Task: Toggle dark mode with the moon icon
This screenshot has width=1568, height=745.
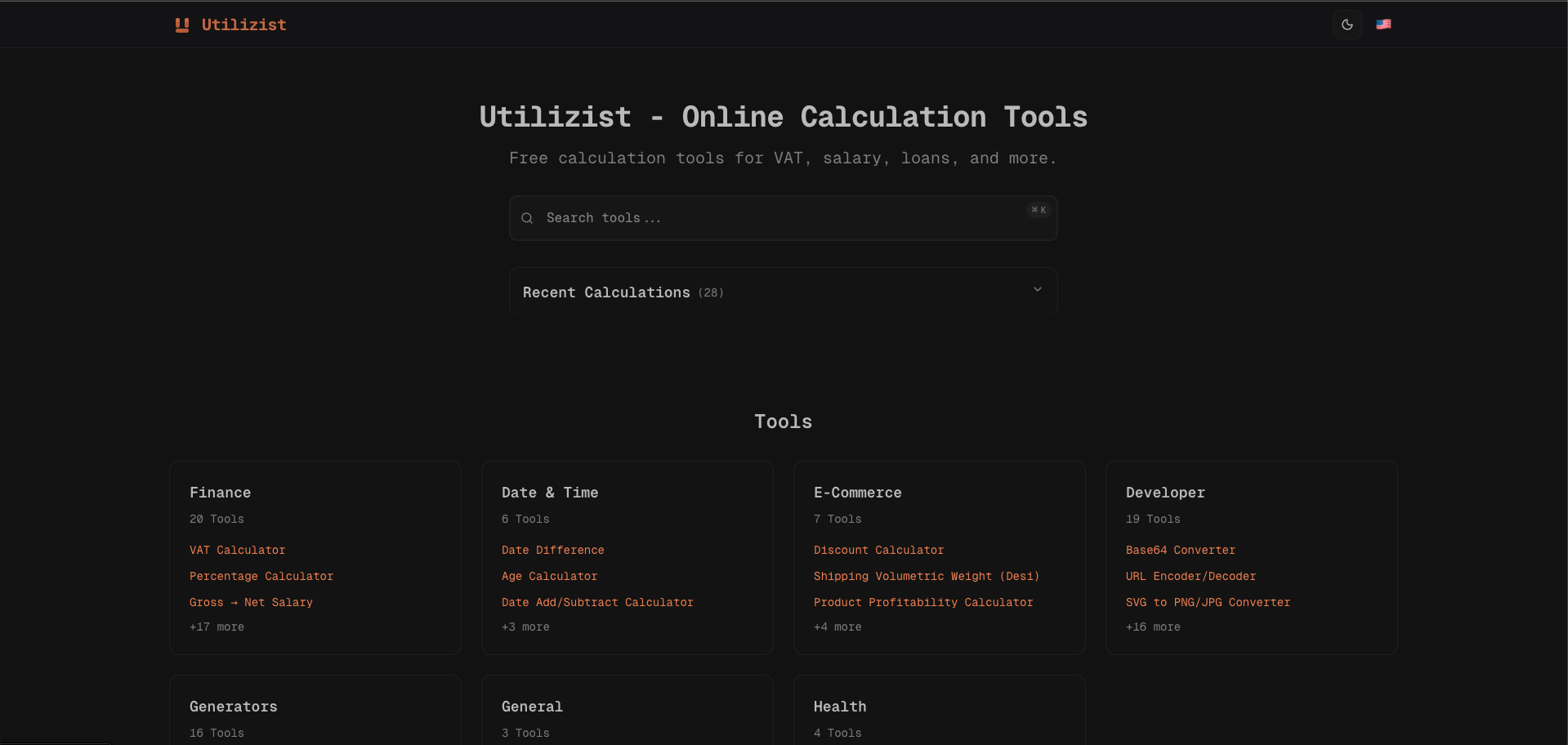Action: 1347,25
